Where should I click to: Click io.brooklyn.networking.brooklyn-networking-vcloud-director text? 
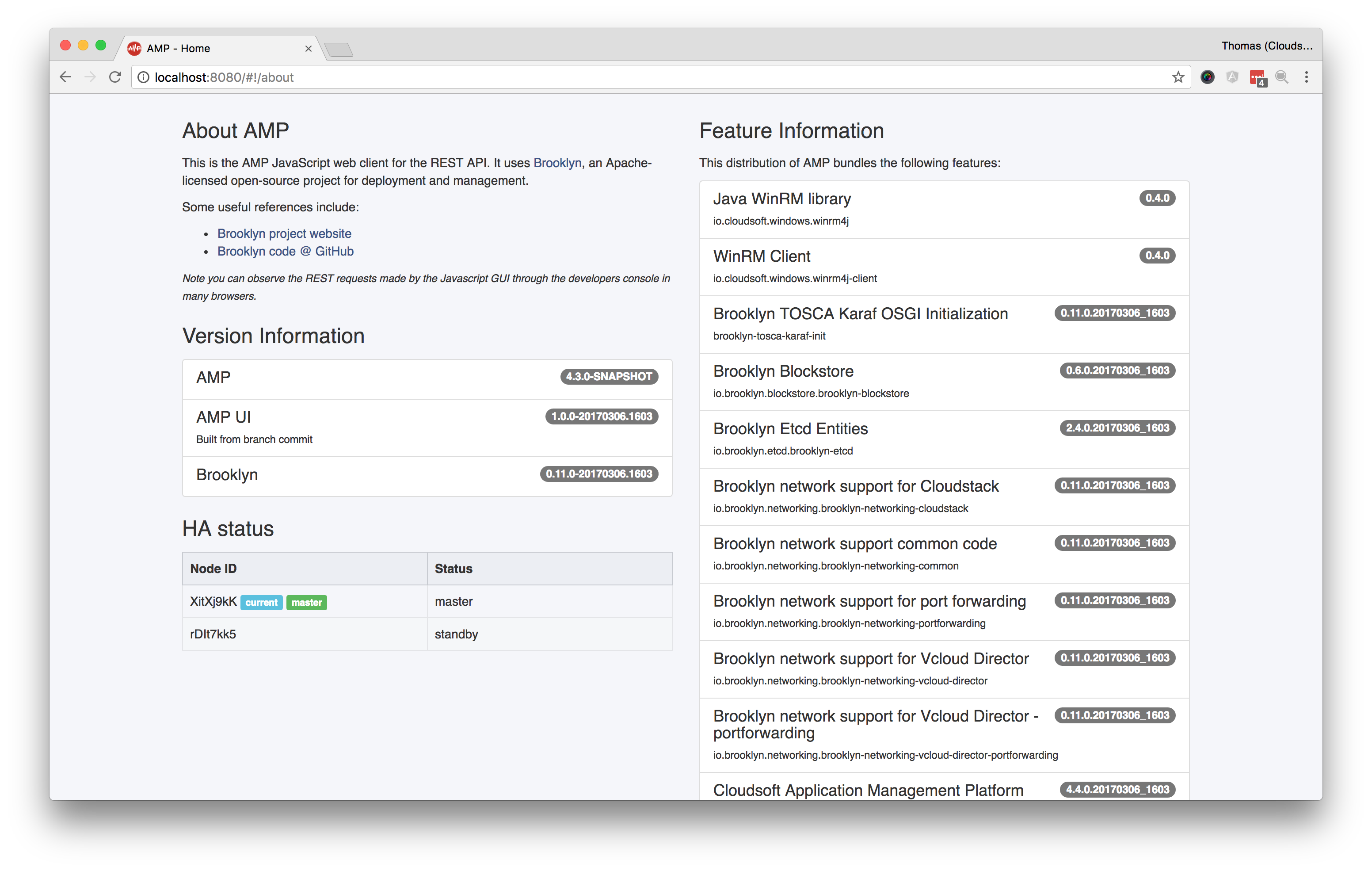(850, 681)
